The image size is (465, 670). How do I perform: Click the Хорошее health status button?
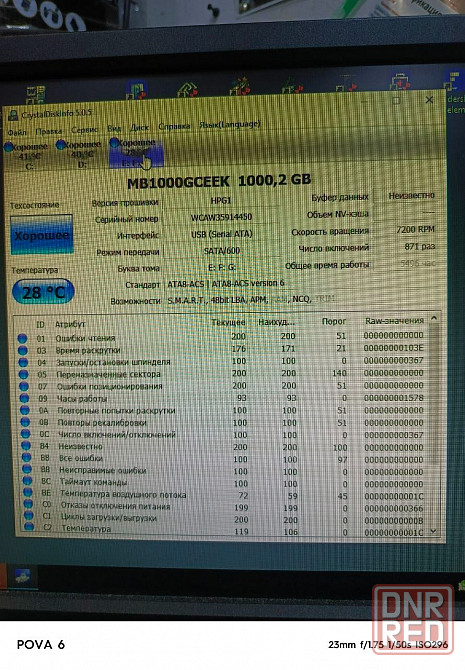point(41,235)
